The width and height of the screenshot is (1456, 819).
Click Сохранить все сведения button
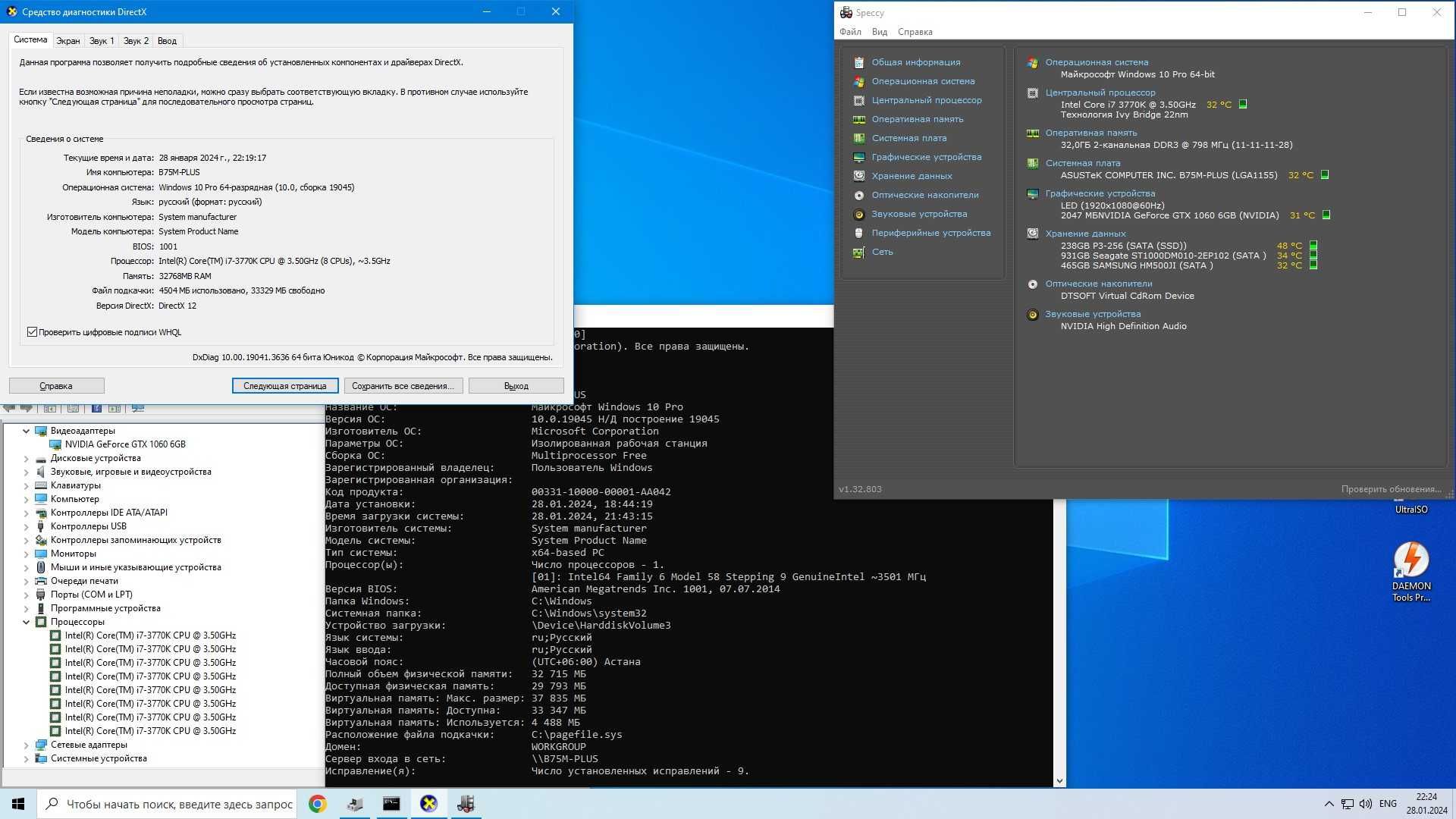[x=403, y=386]
